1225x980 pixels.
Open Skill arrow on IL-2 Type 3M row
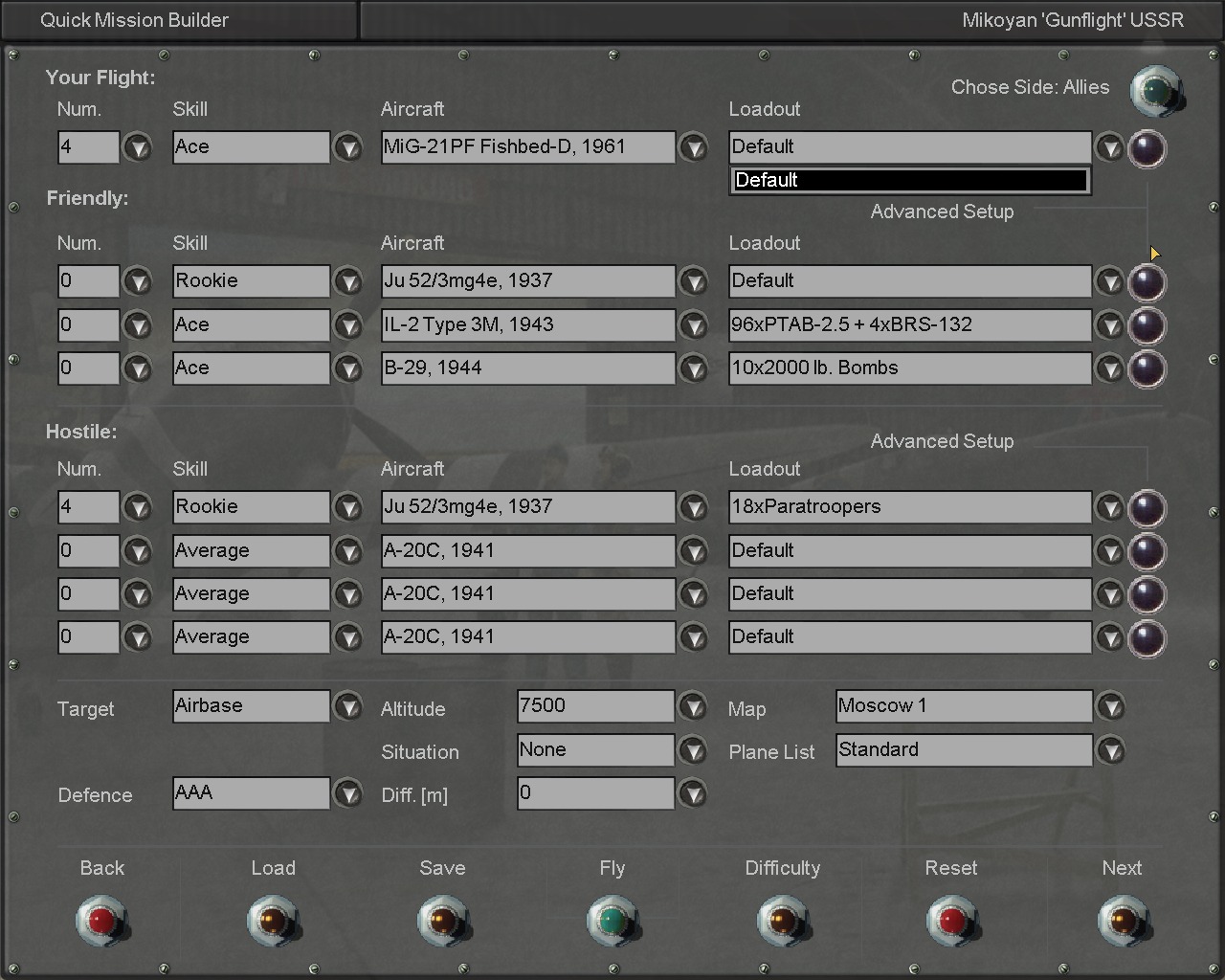coord(347,325)
